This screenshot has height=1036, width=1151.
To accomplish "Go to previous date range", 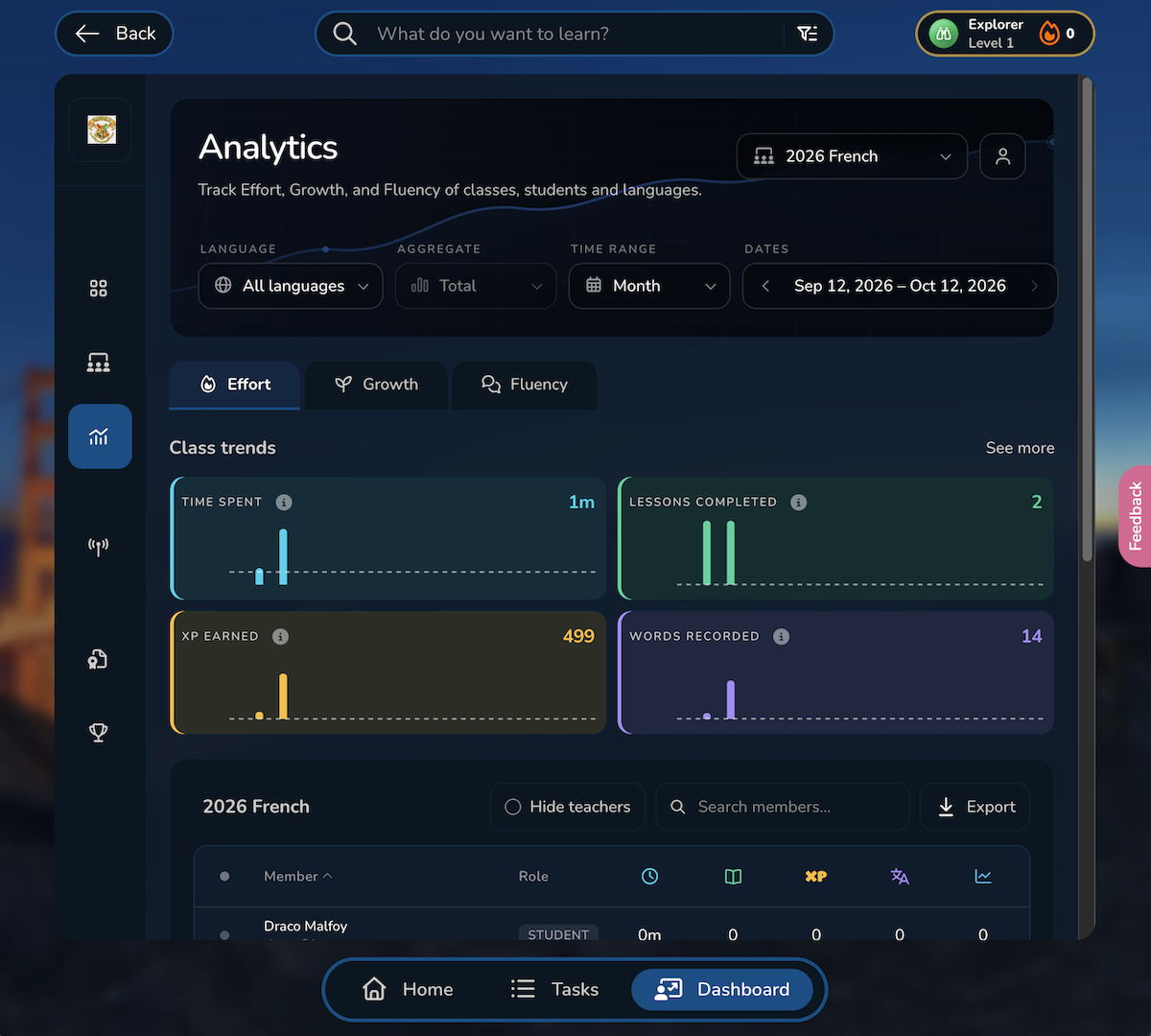I will (765, 286).
